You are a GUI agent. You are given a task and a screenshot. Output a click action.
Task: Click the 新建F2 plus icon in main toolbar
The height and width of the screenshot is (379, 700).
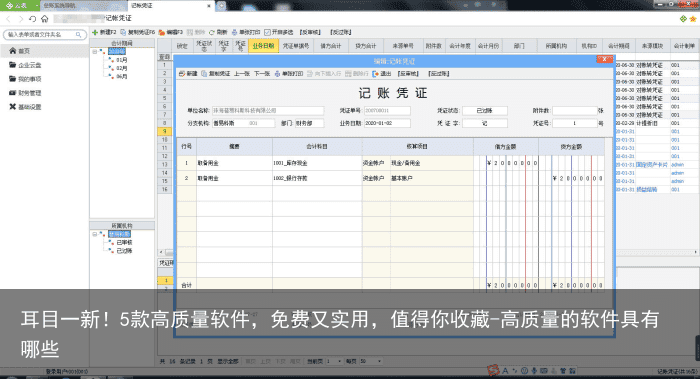(95, 32)
